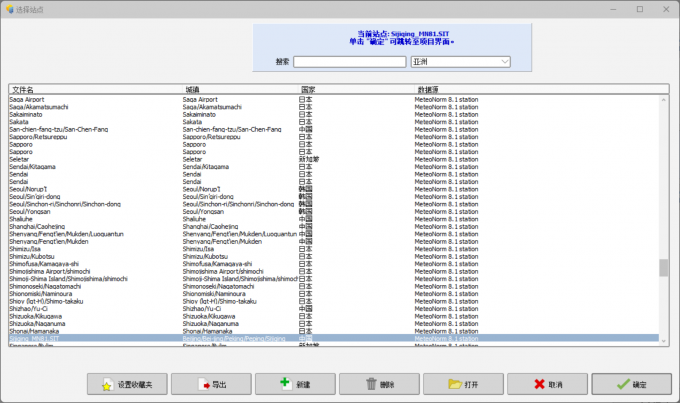Click the star icon for 设置收藏夹
The height and width of the screenshot is (403, 680).
[x=105, y=384]
